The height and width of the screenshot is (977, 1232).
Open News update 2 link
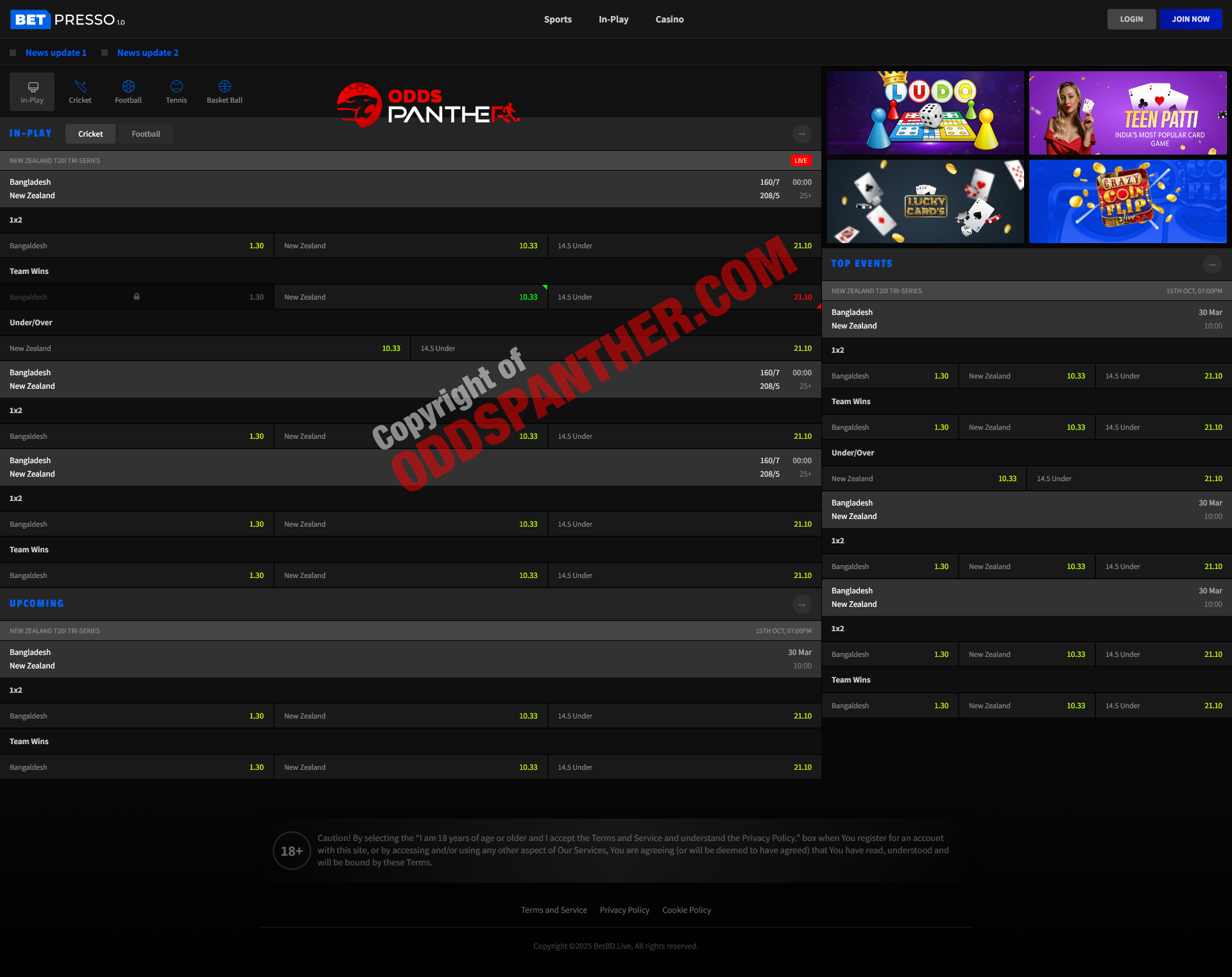(x=148, y=53)
